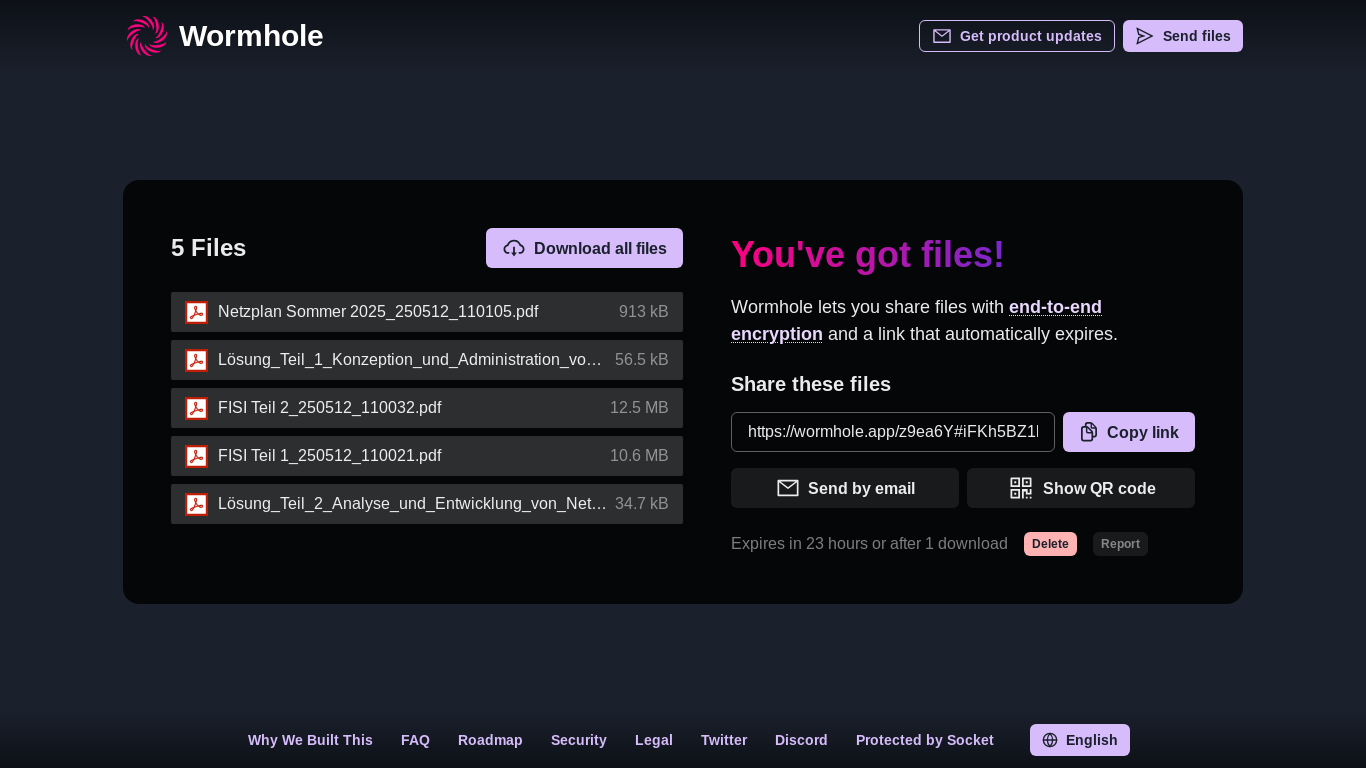Click the expiry notice text
Screen dimensions: 1366x768
pos(869,544)
